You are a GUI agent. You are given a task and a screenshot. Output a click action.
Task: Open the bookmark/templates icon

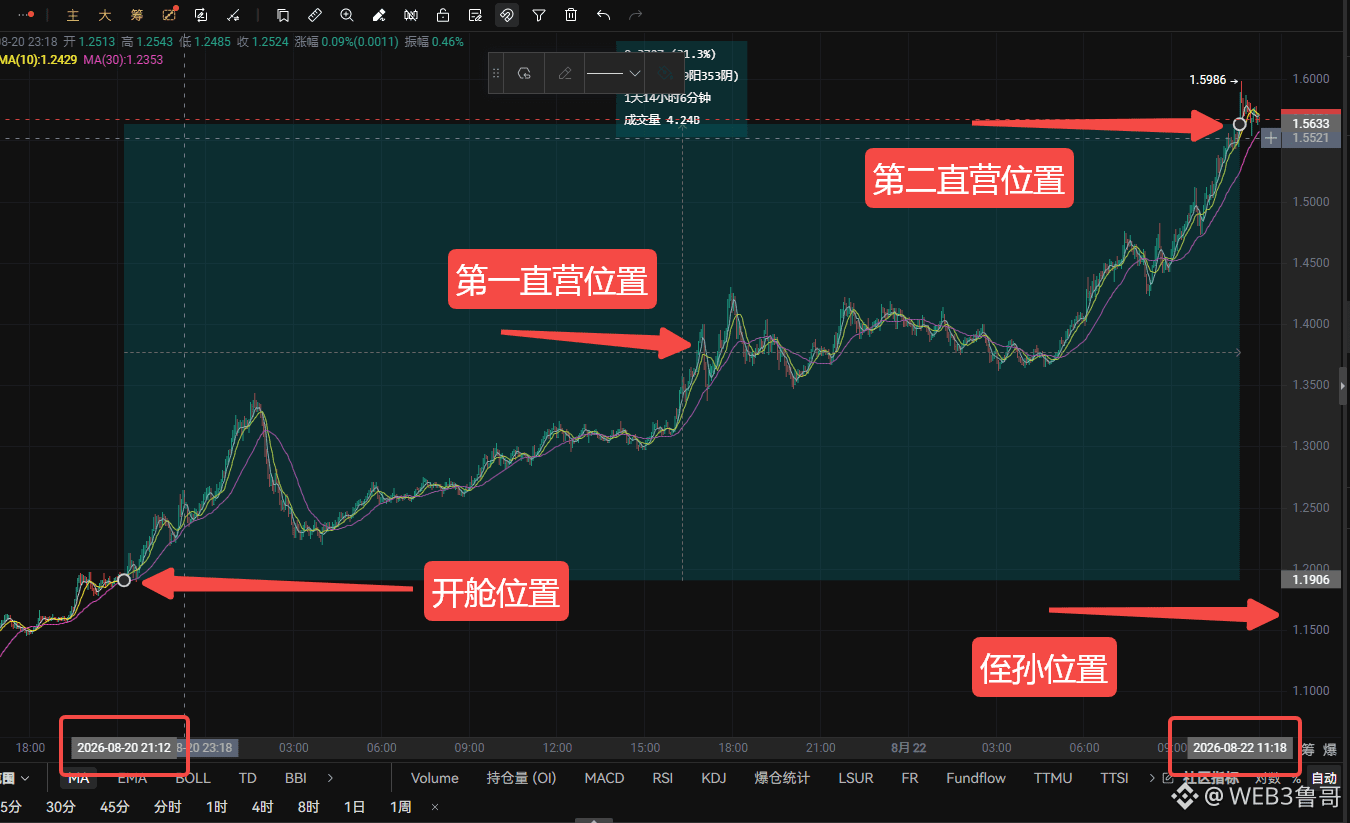pyautogui.click(x=283, y=15)
